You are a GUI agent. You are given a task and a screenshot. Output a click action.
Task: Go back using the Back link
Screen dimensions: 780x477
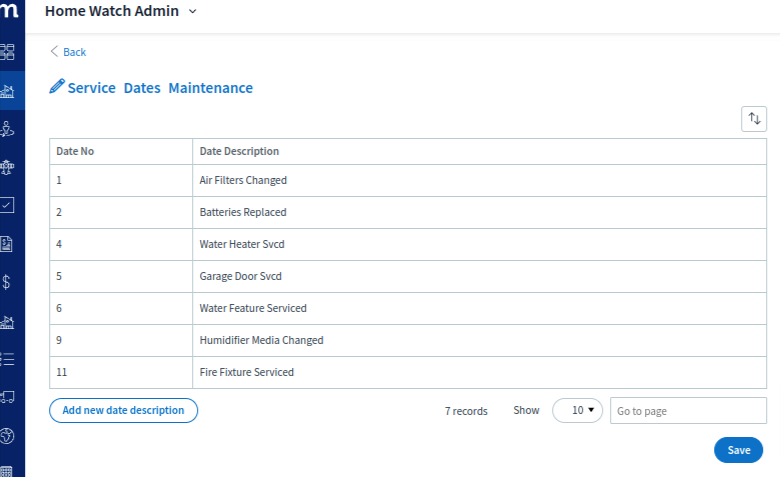pos(68,52)
